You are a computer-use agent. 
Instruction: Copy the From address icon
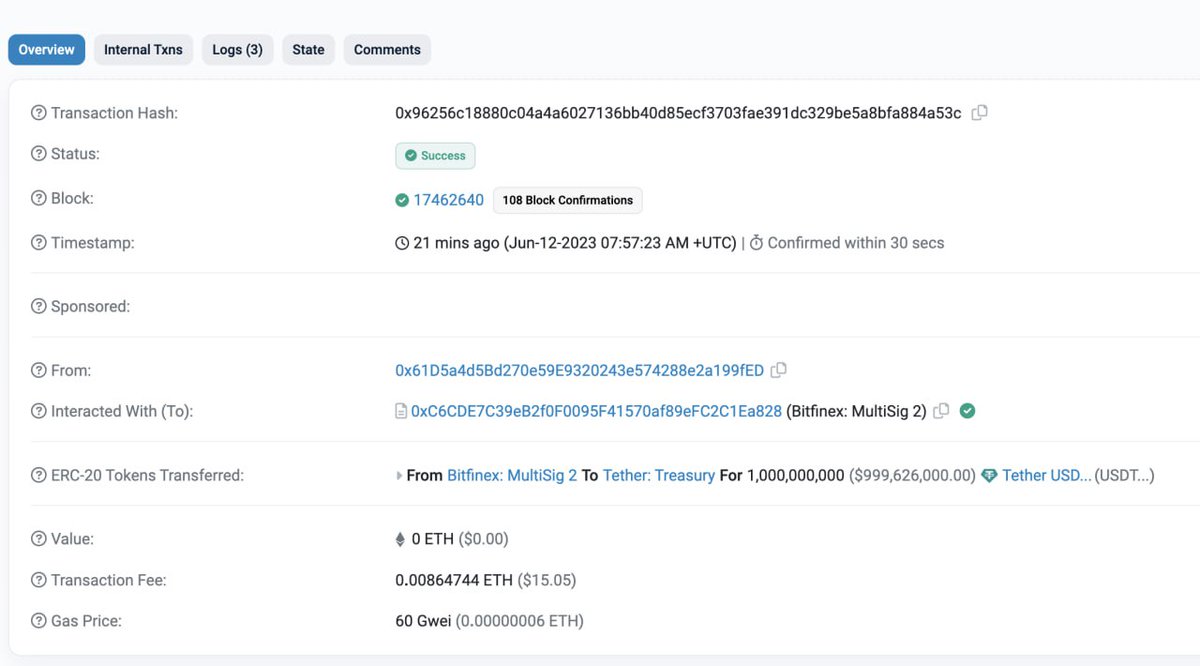coord(779,370)
